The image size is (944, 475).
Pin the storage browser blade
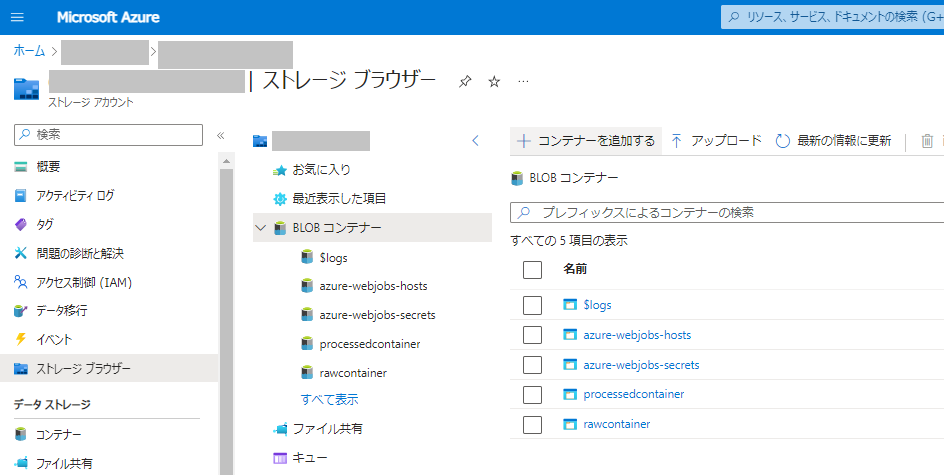[x=465, y=81]
